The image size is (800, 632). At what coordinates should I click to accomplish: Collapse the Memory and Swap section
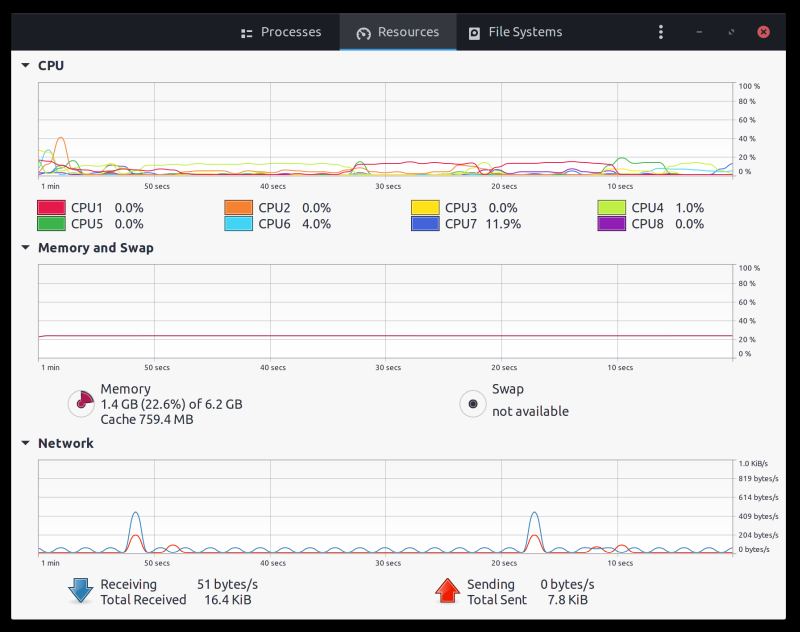[25, 248]
